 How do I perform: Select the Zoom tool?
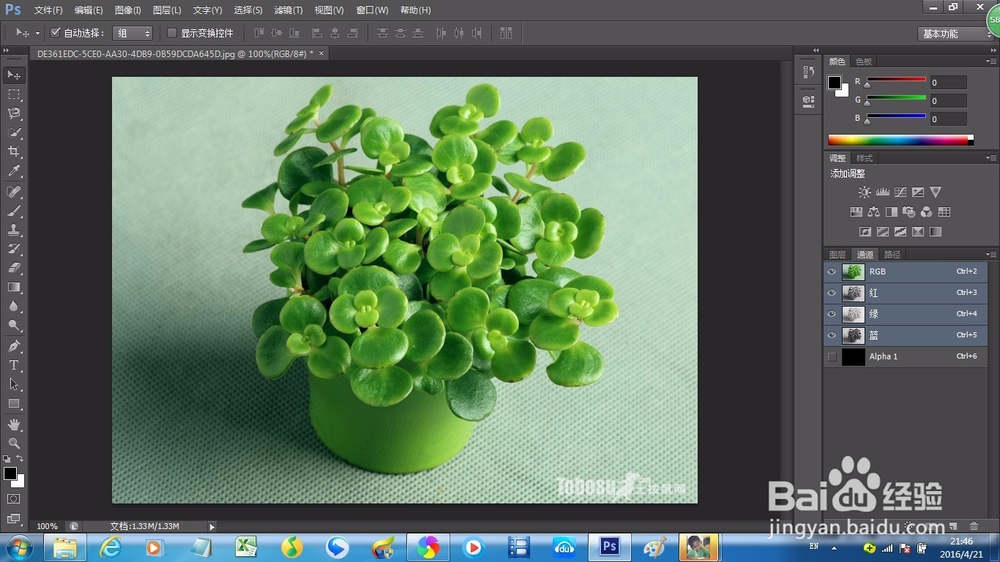pos(13,443)
